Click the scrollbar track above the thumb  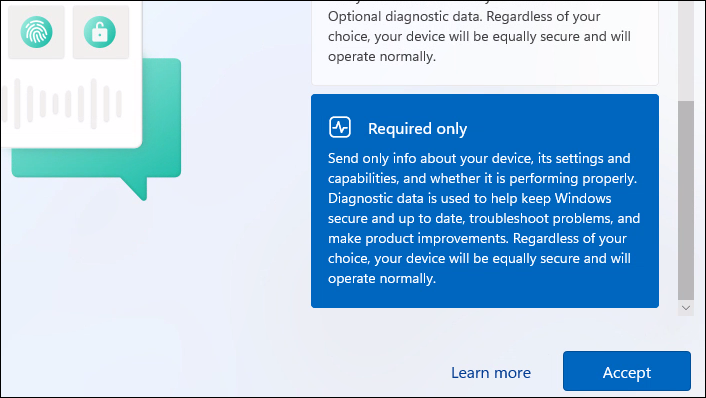coord(686,50)
